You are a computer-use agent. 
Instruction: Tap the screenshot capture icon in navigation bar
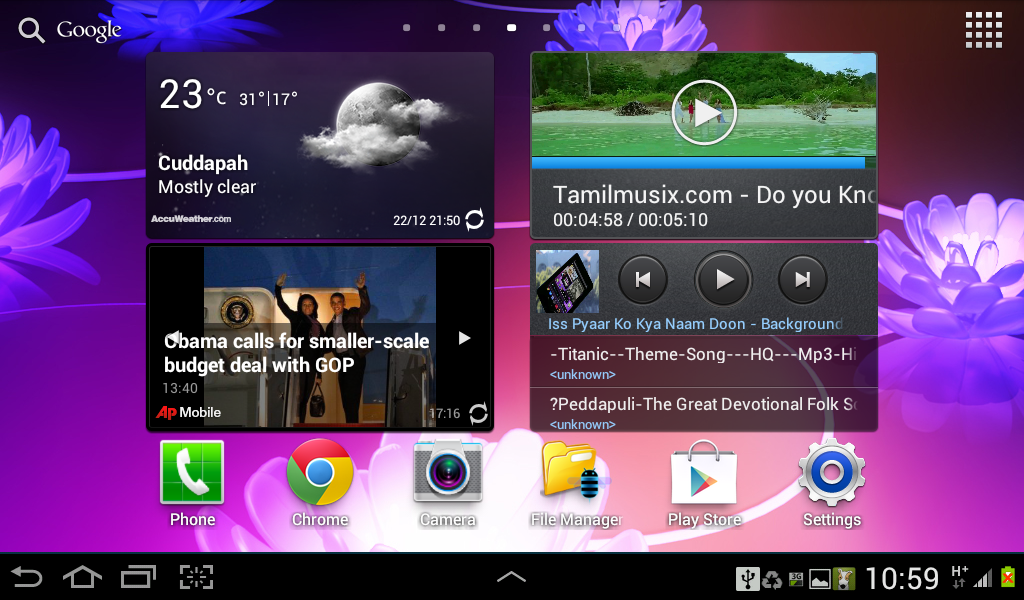click(x=197, y=577)
